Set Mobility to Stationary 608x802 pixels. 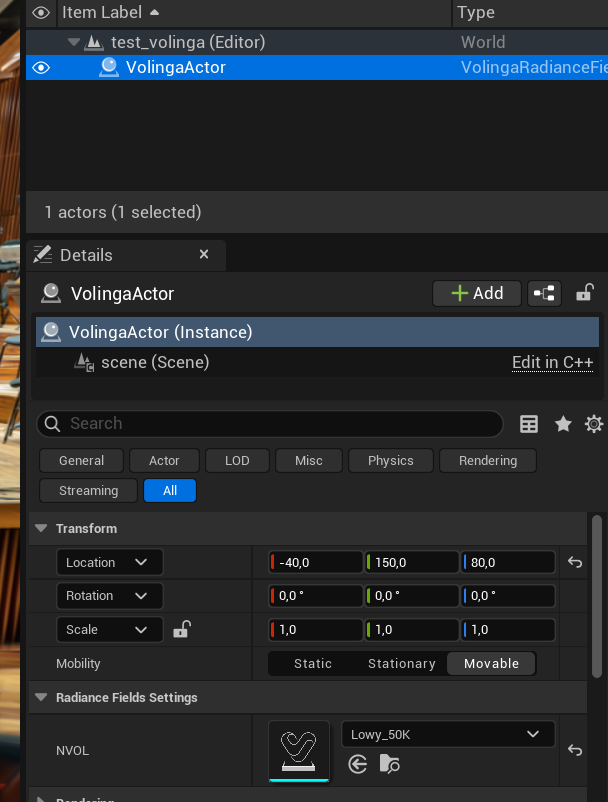[401, 664]
